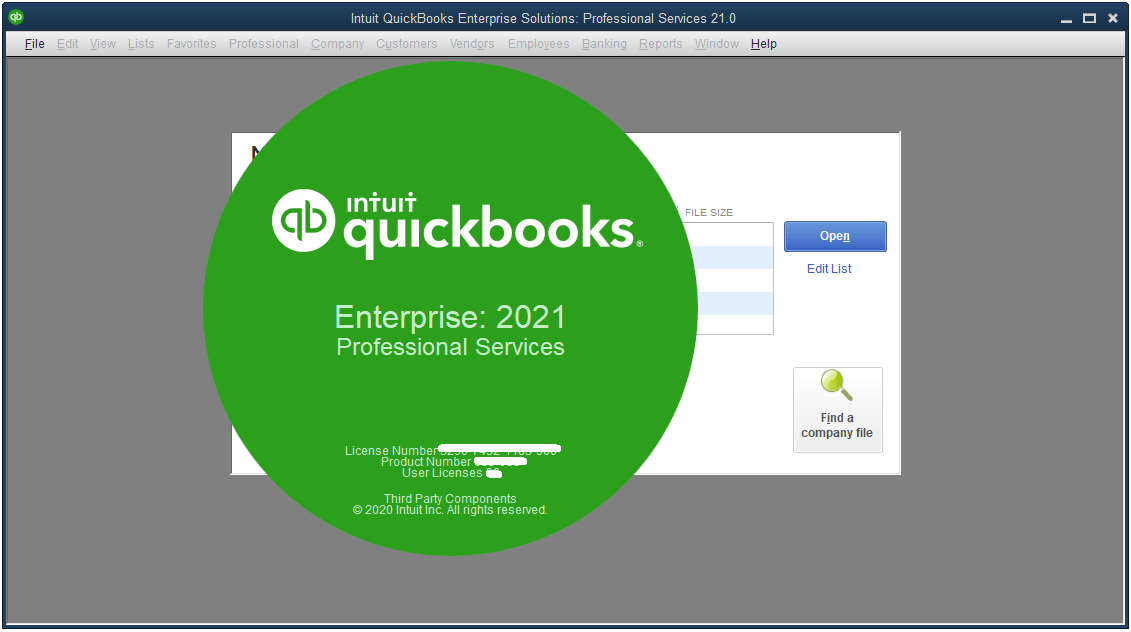Open the Employees menu
The image size is (1131, 632).
click(538, 44)
